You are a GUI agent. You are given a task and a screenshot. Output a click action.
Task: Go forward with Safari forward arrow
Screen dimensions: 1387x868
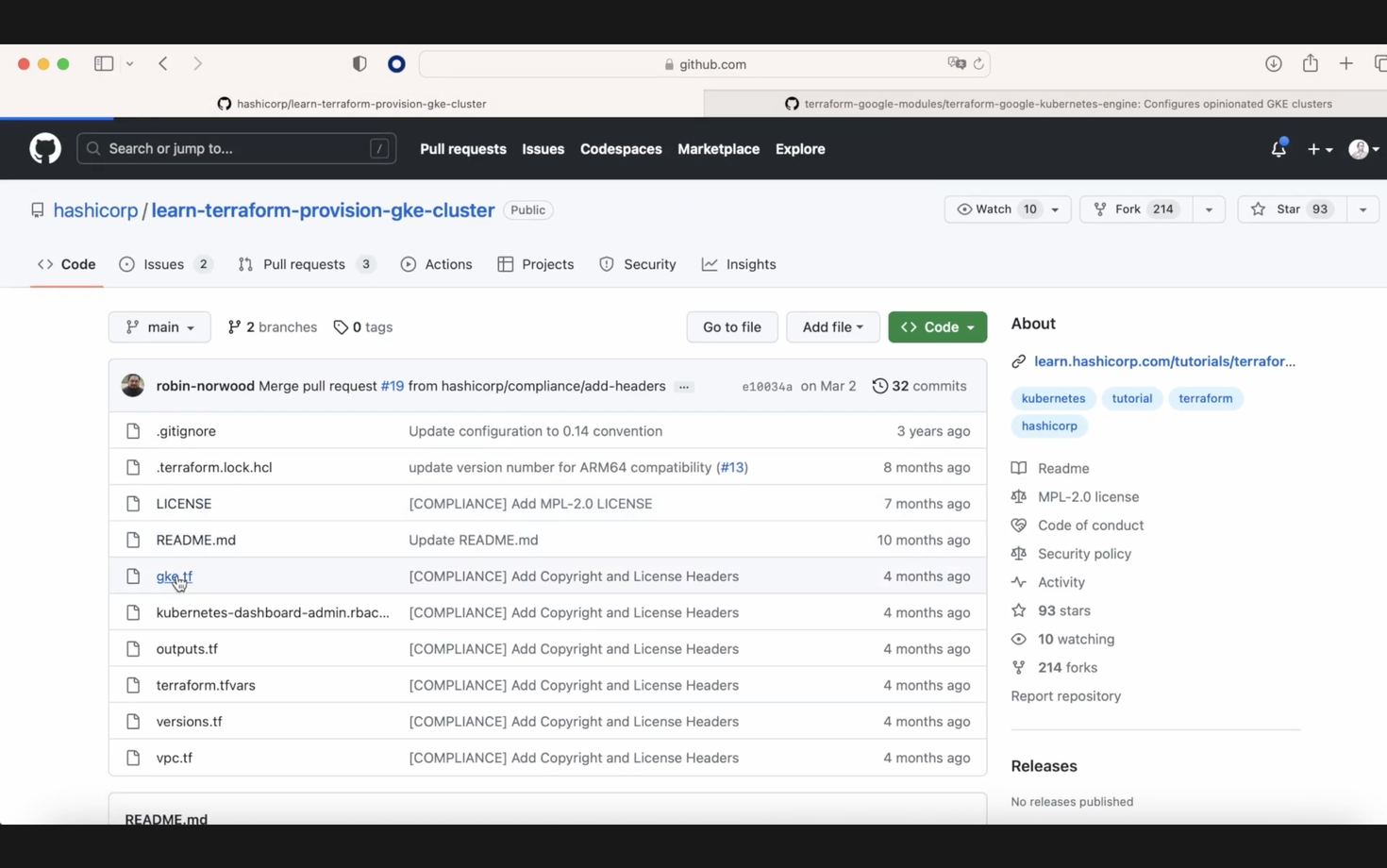pos(197,63)
